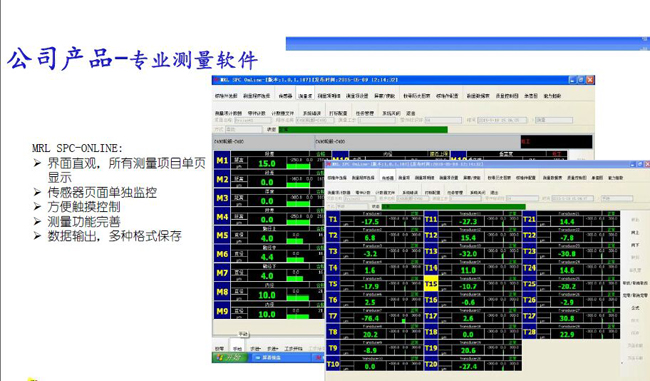Select the M3 measurement label in the back window
The image size is (650, 381).
tap(222, 198)
